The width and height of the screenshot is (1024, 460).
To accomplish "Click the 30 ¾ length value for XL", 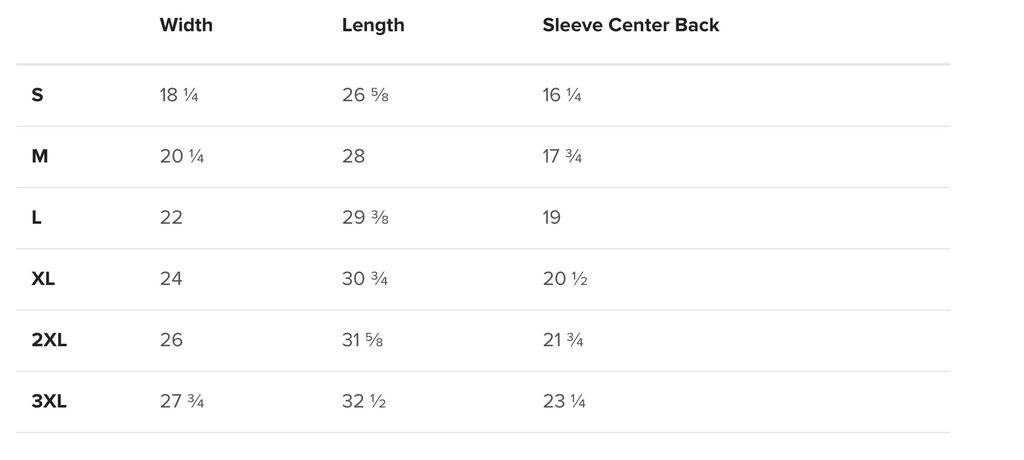I will point(364,279).
